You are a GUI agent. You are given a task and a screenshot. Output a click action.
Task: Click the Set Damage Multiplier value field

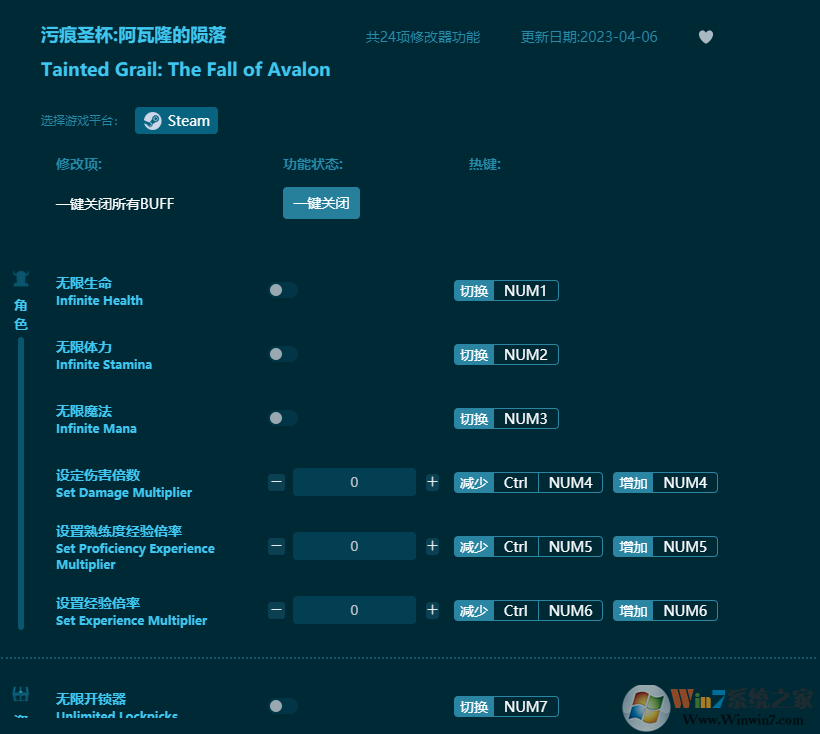(x=354, y=482)
